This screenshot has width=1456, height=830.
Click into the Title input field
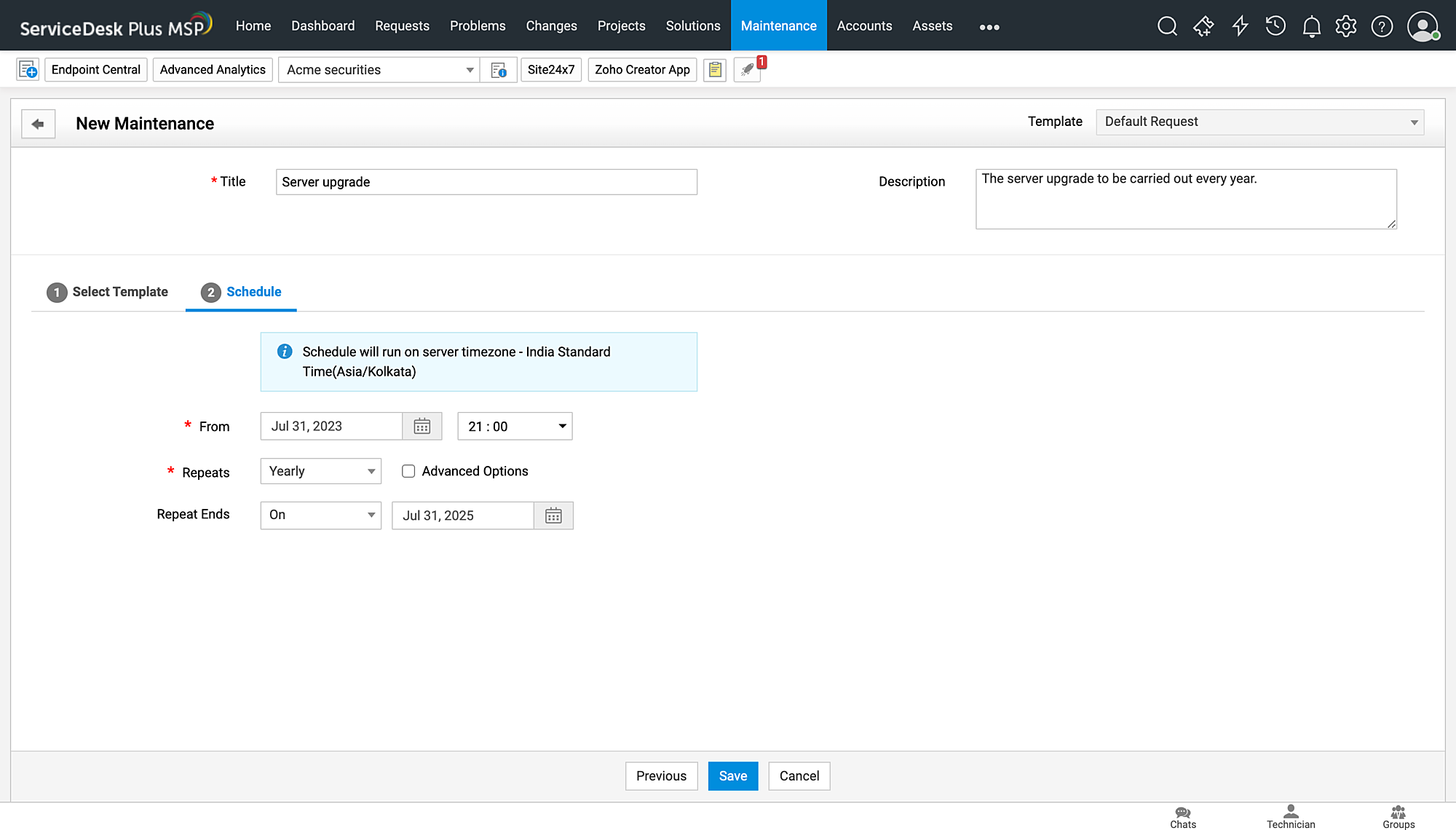pos(486,182)
